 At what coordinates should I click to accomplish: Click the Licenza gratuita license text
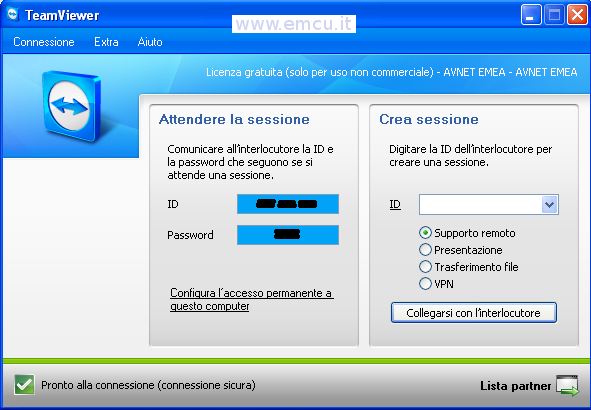[x=392, y=72]
